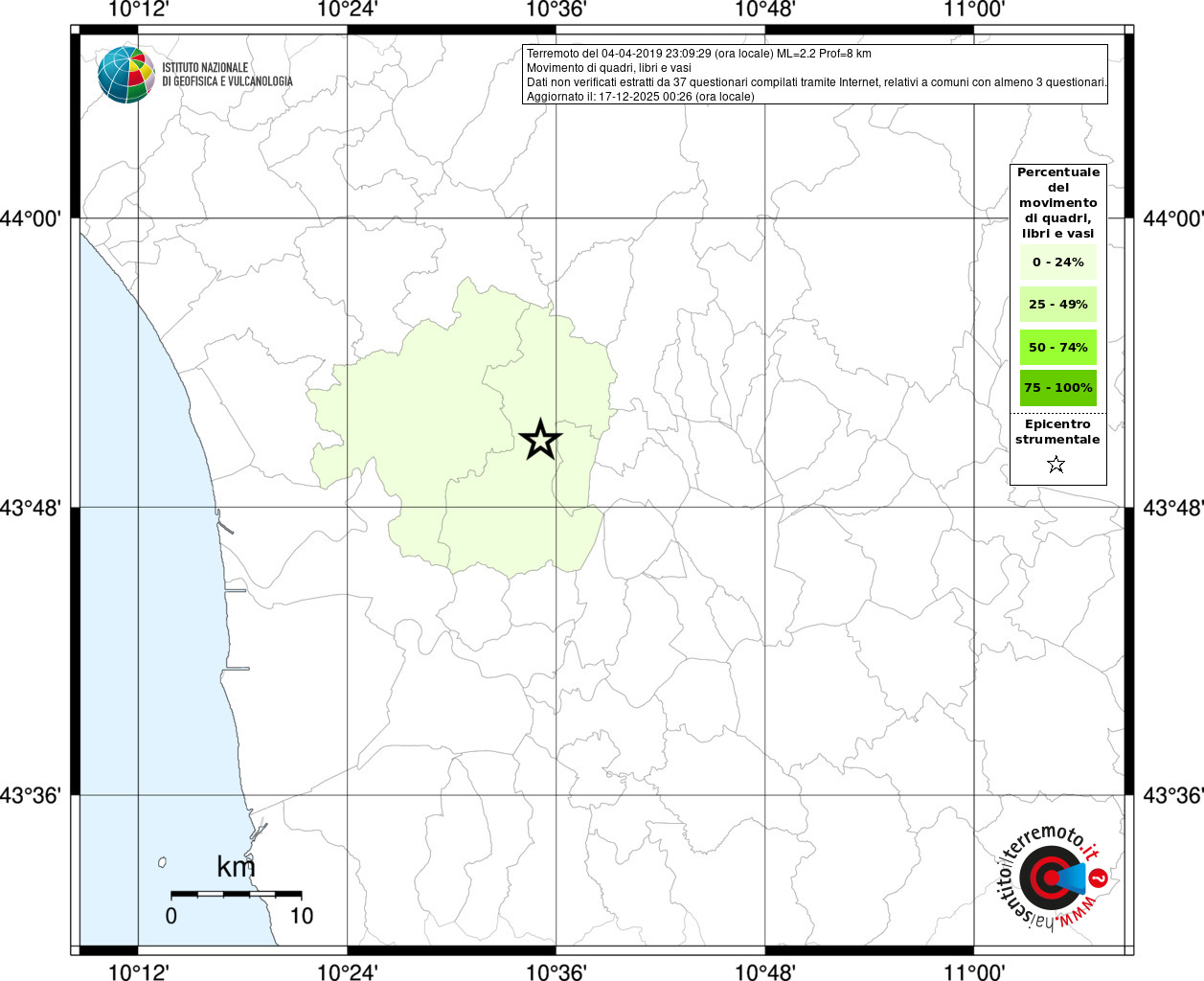Click the left latitude label 43°48'
The image size is (1204, 981).
[30, 508]
